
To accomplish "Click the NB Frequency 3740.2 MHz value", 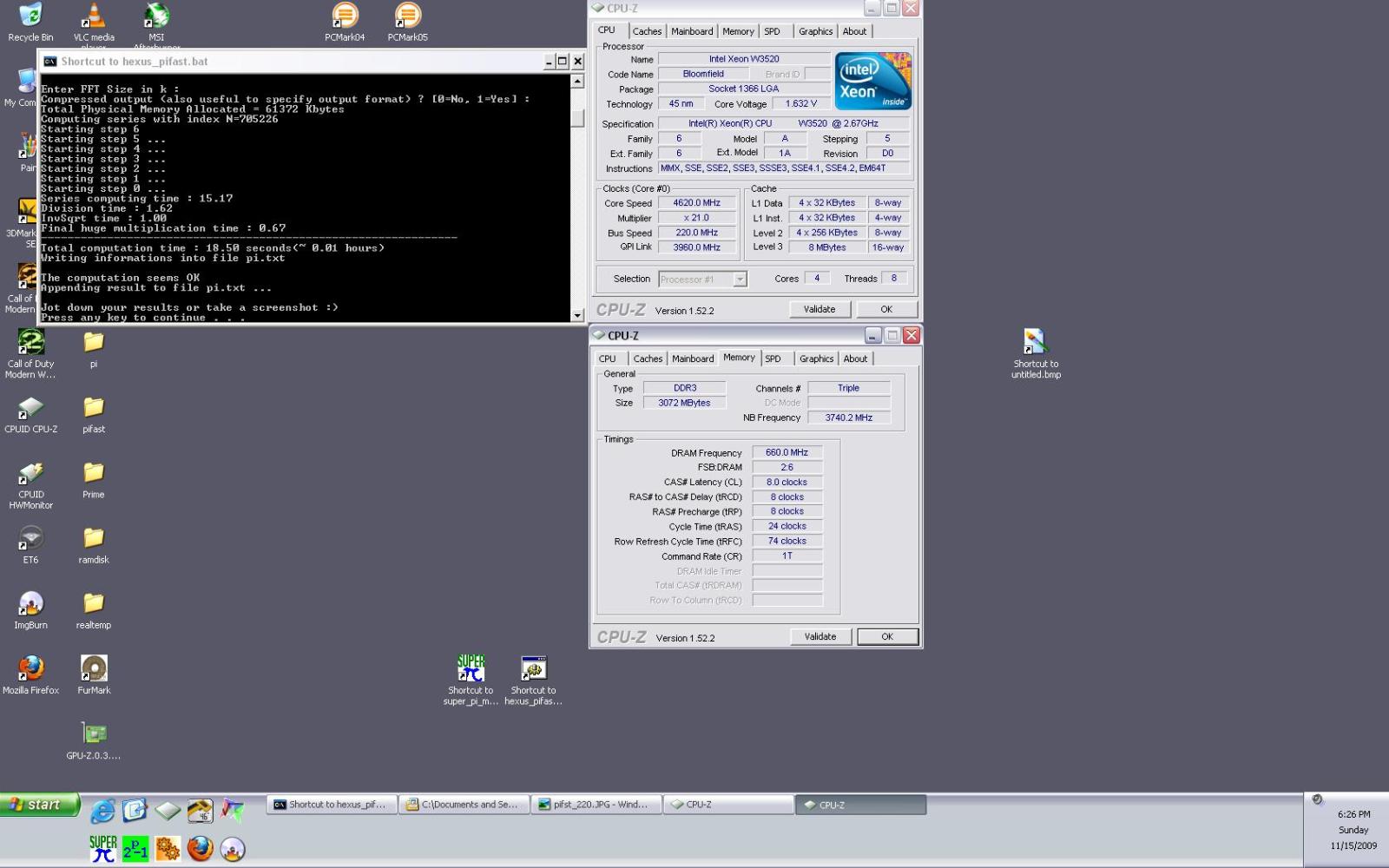I will (849, 418).
